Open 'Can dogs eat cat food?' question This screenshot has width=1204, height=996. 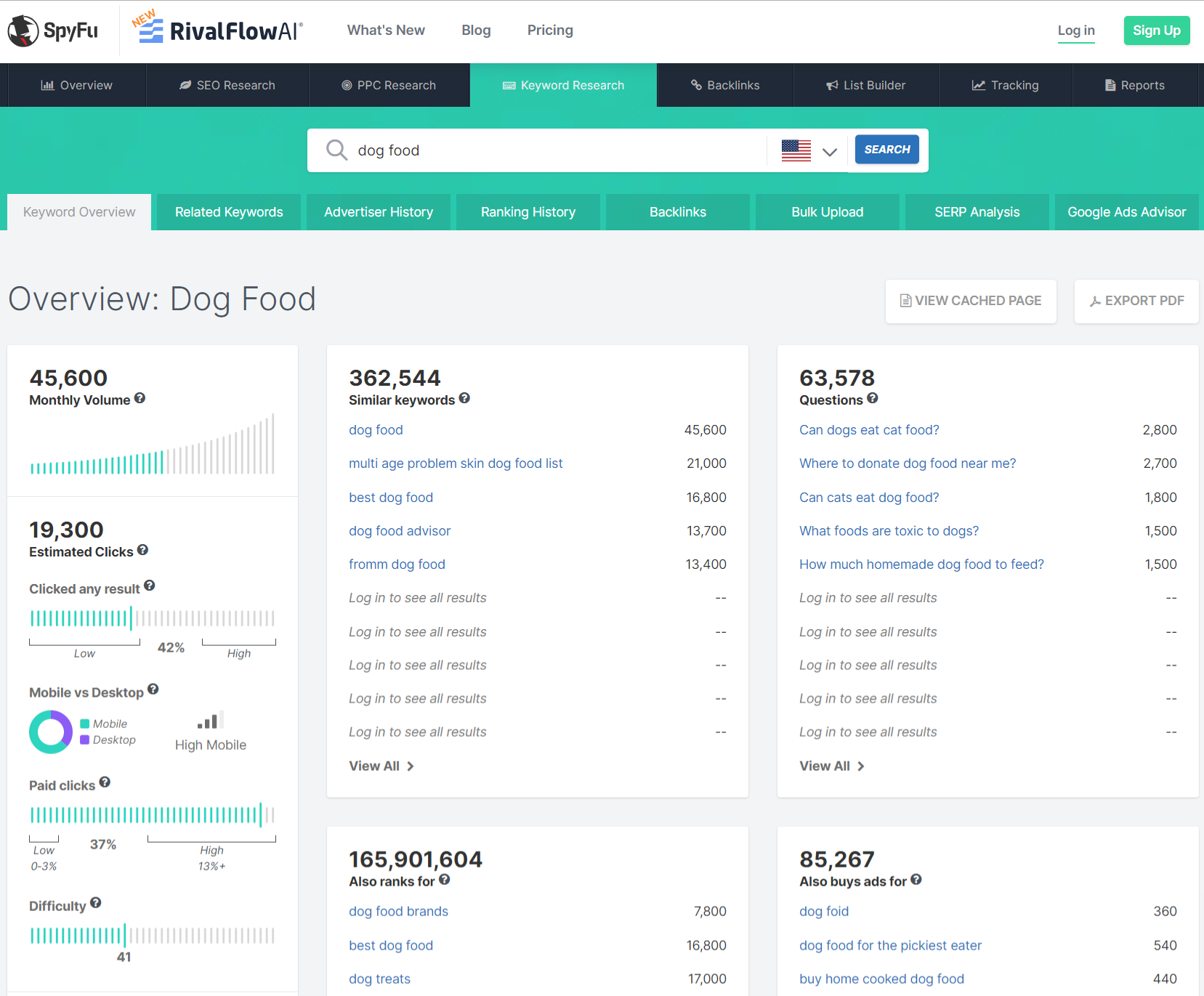tap(869, 430)
